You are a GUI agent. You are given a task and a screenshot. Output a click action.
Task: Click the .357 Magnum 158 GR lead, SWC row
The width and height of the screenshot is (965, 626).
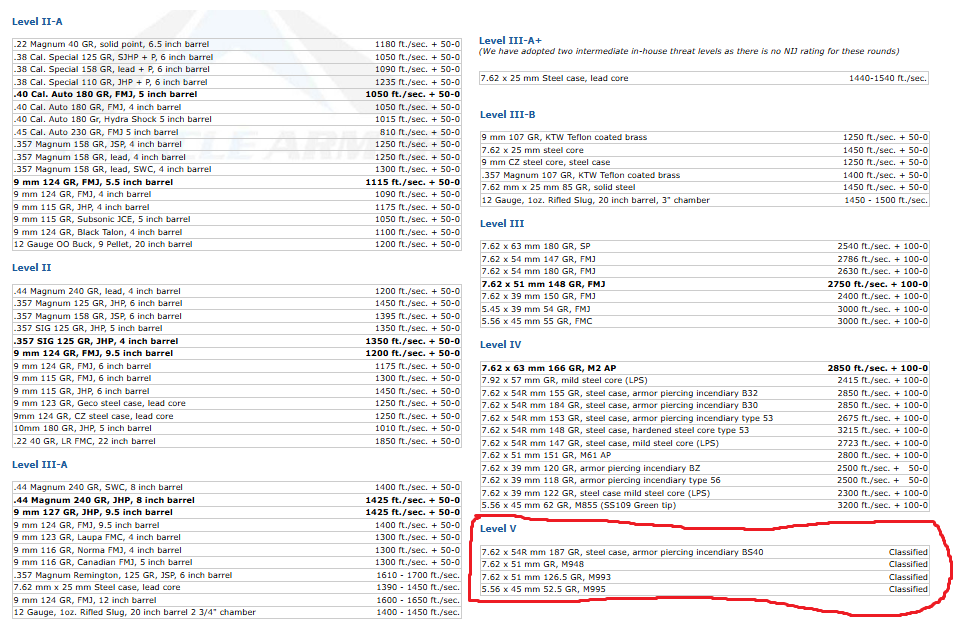(237, 169)
